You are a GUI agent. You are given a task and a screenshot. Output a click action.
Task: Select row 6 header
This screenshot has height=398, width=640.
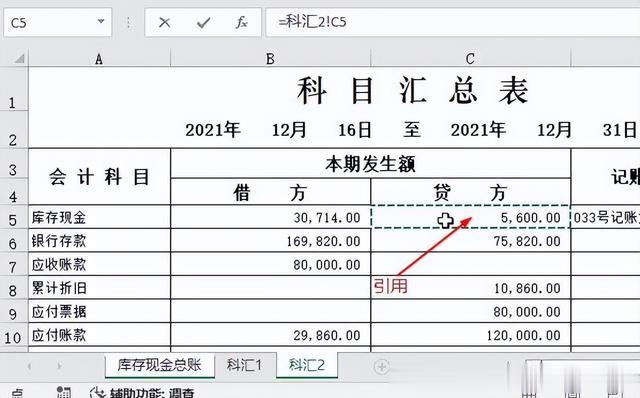click(13, 240)
